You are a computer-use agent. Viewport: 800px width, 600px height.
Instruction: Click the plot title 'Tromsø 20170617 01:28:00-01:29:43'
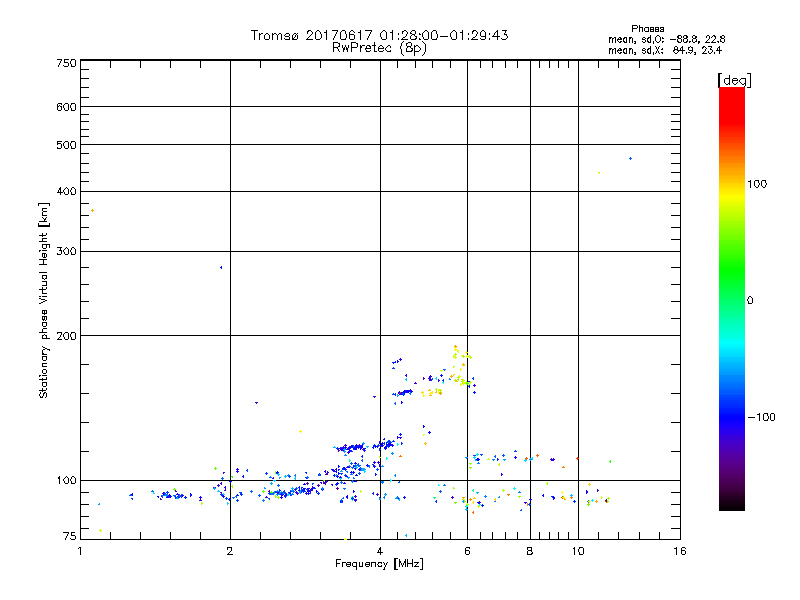379,35
